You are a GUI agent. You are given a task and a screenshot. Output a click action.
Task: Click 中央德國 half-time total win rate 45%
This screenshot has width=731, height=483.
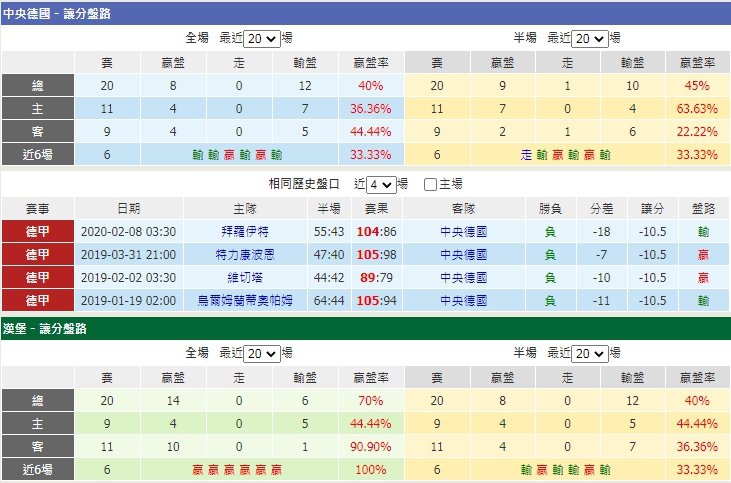[x=697, y=86]
